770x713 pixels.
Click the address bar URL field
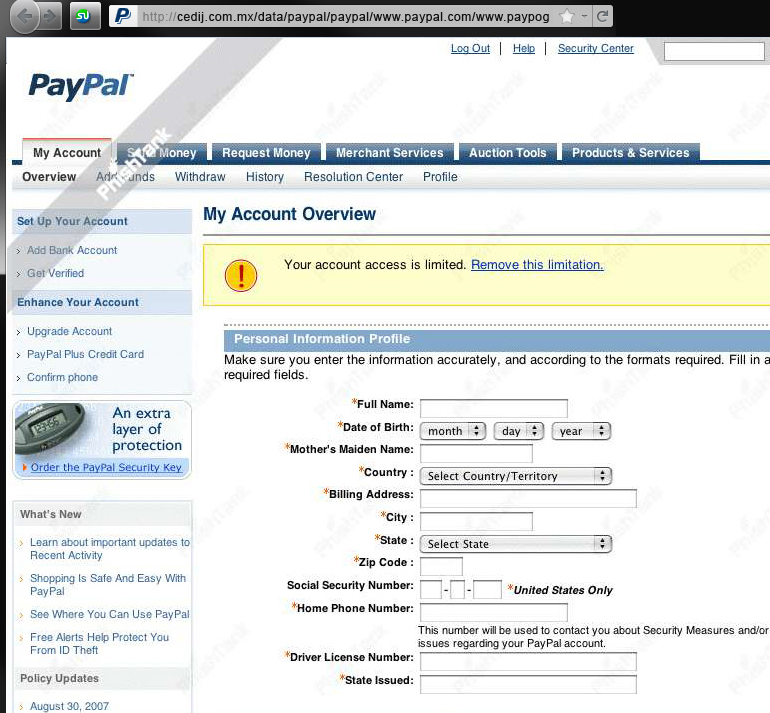point(346,17)
